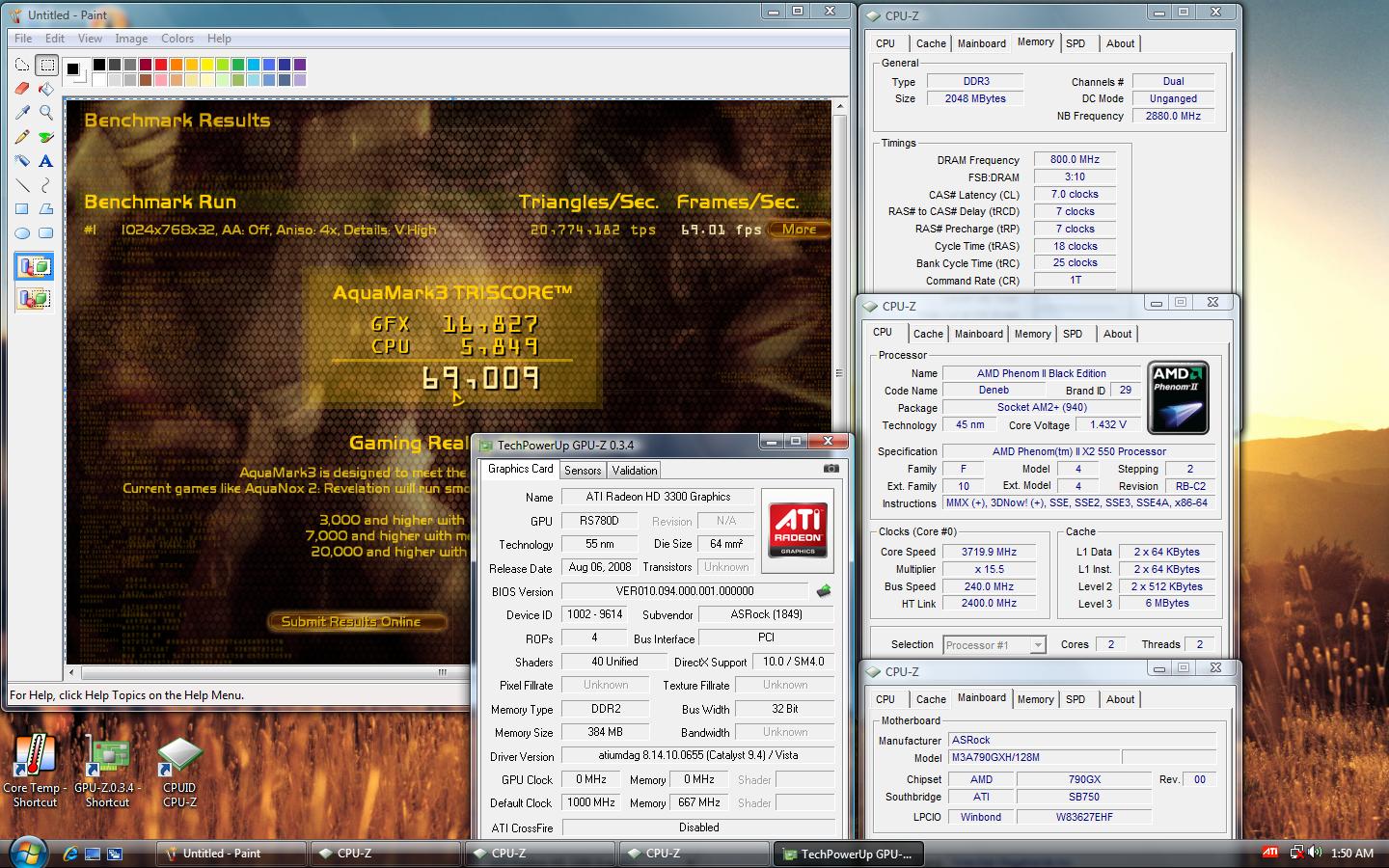Viewport: 1389px width, 868px height.
Task: Choose the orange color swatch in palette
Action: (176, 65)
